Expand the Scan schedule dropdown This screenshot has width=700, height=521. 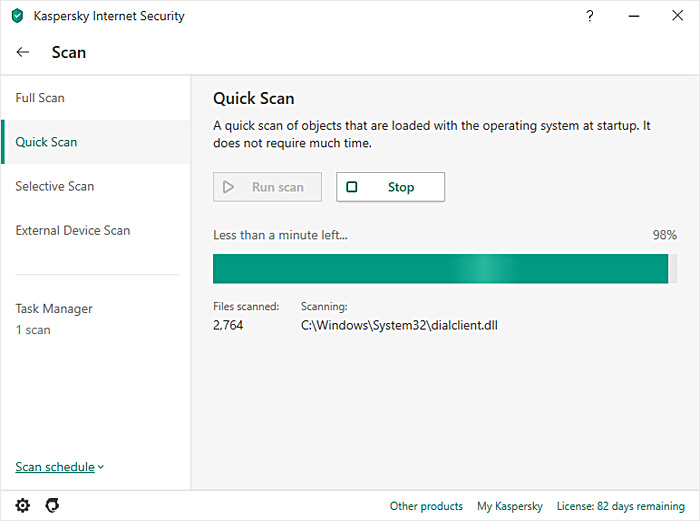coord(60,467)
